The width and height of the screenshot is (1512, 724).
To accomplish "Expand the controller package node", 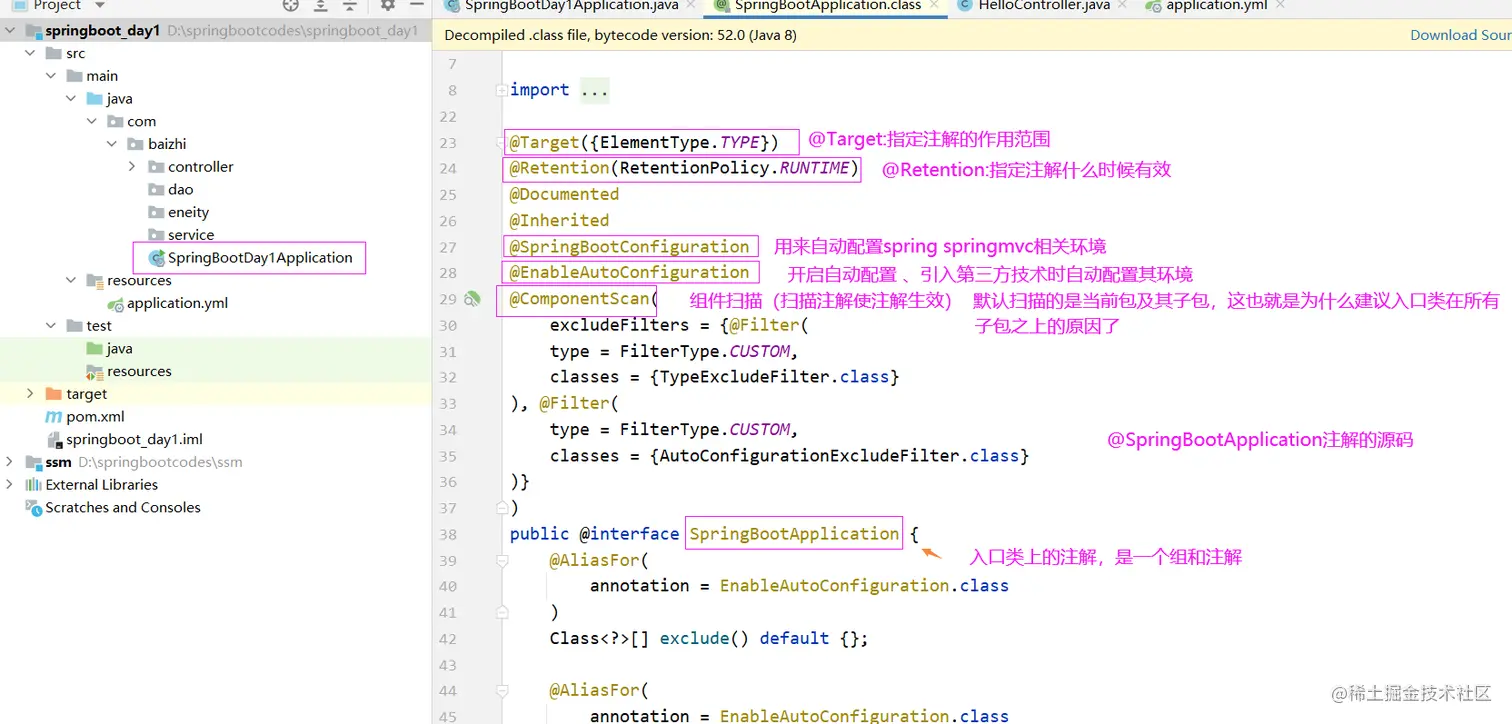I will click(132, 167).
